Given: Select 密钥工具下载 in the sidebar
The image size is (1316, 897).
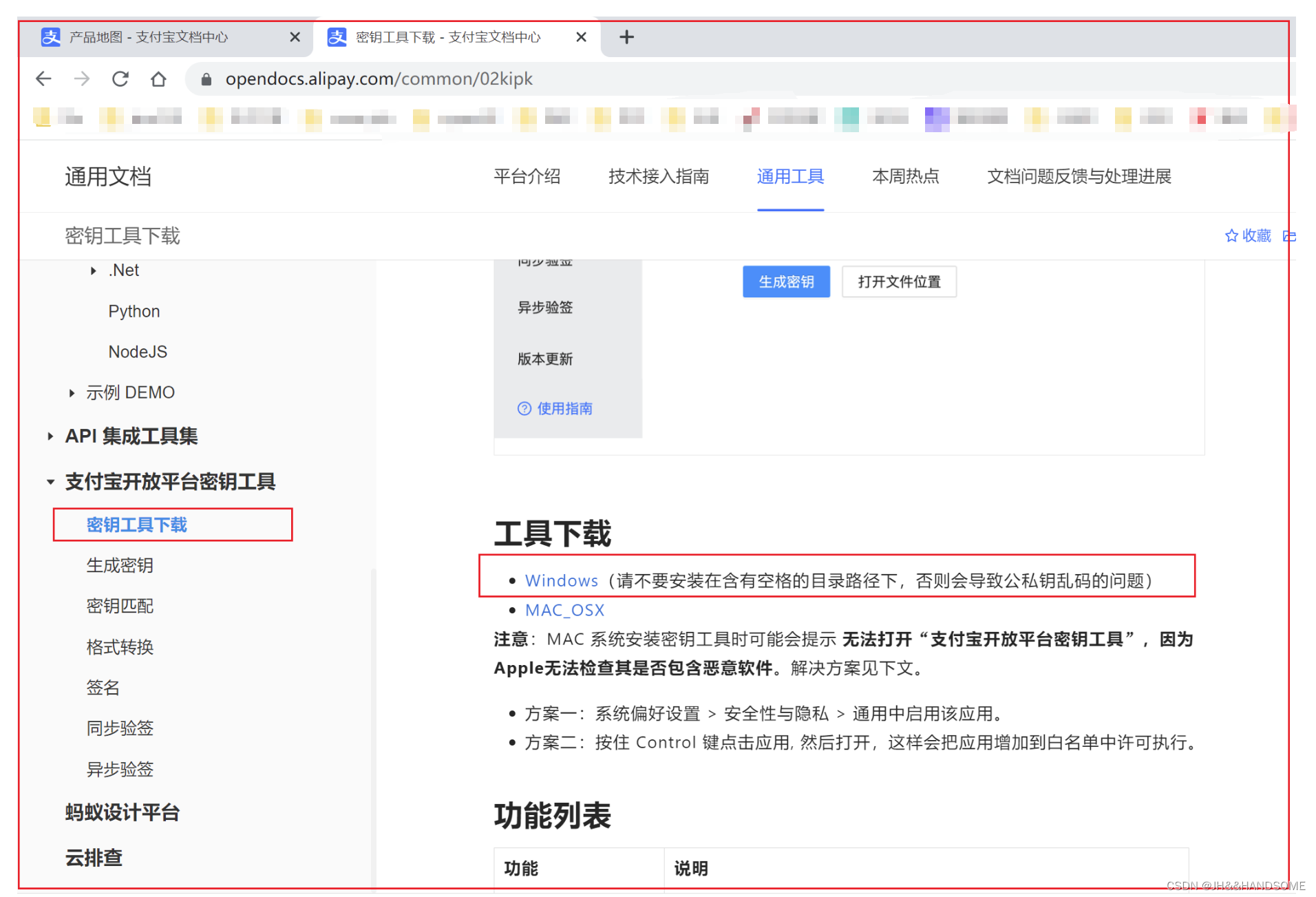Looking at the screenshot, I should pos(137,525).
